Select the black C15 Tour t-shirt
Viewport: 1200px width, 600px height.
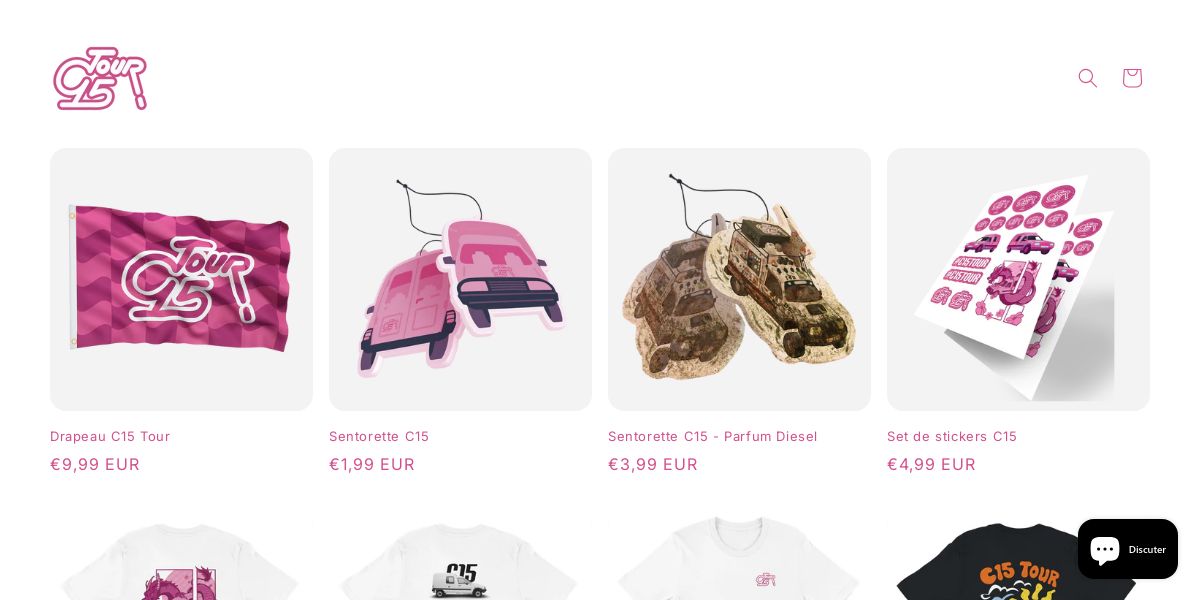pos(1018,556)
